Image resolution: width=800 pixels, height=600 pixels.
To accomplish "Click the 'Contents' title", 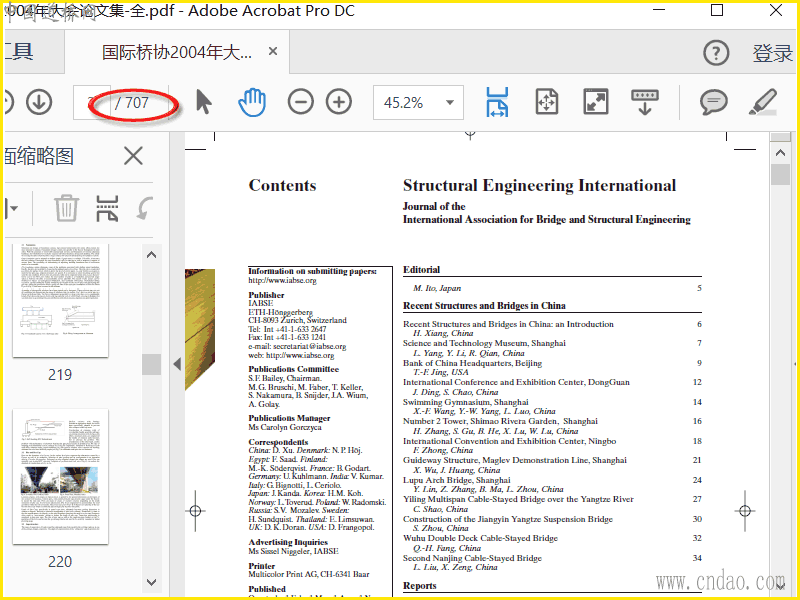I will click(283, 185).
